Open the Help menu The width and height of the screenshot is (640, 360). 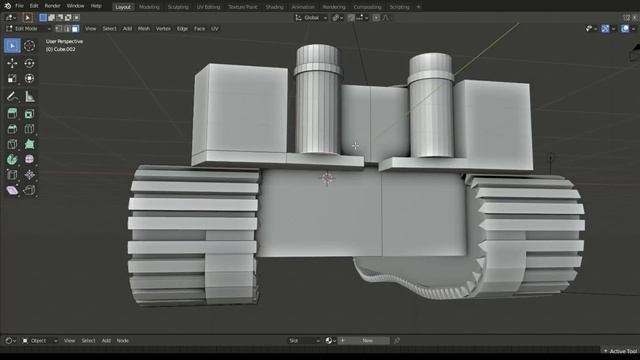[x=96, y=6]
